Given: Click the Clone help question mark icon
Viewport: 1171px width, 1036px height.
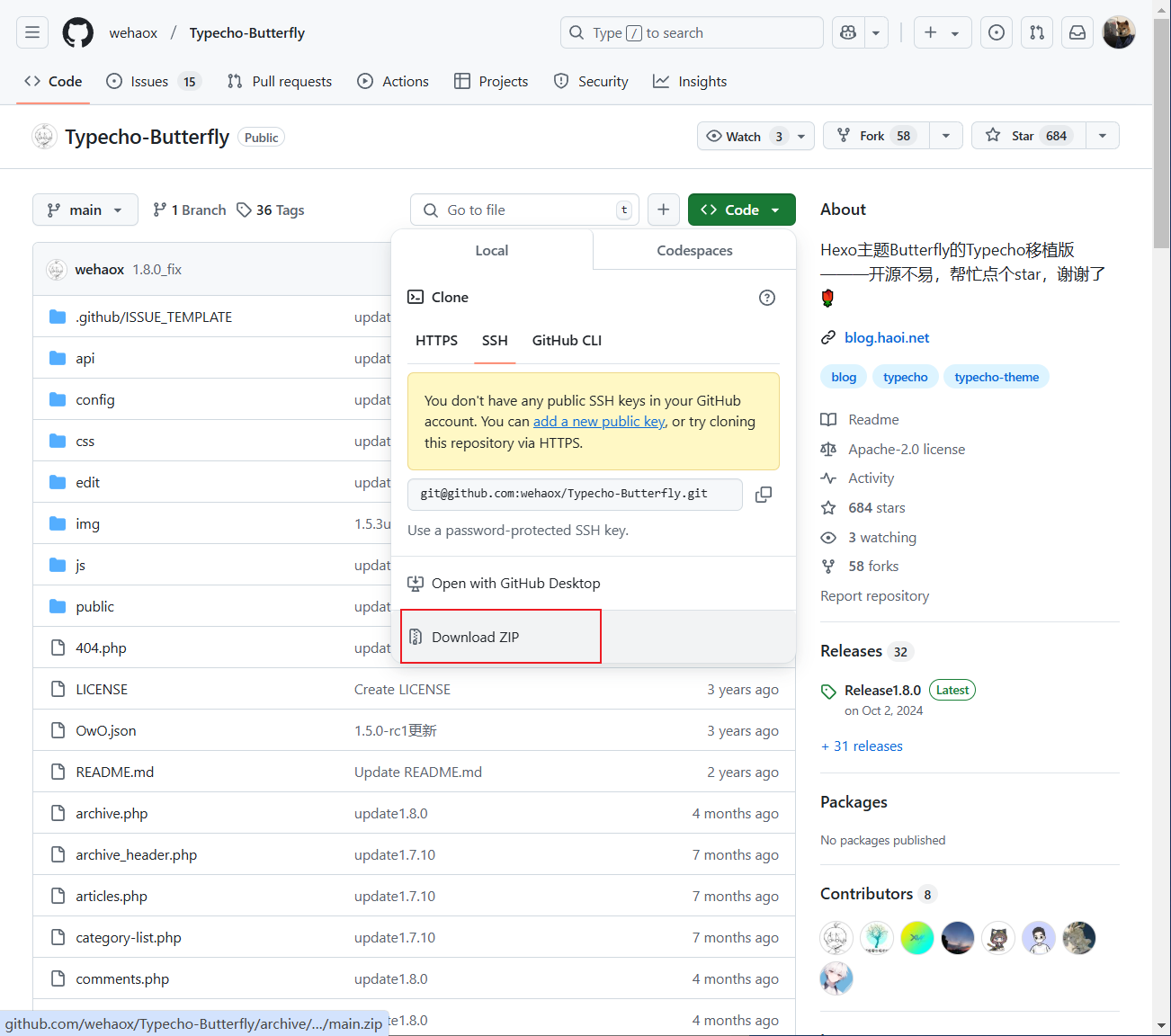Looking at the screenshot, I should click(767, 298).
